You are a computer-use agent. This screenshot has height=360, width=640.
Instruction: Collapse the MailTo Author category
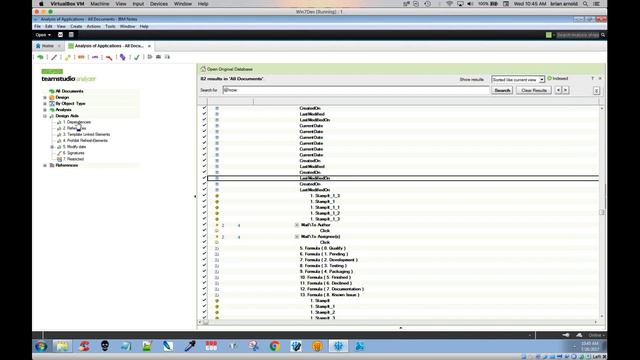(x=297, y=225)
